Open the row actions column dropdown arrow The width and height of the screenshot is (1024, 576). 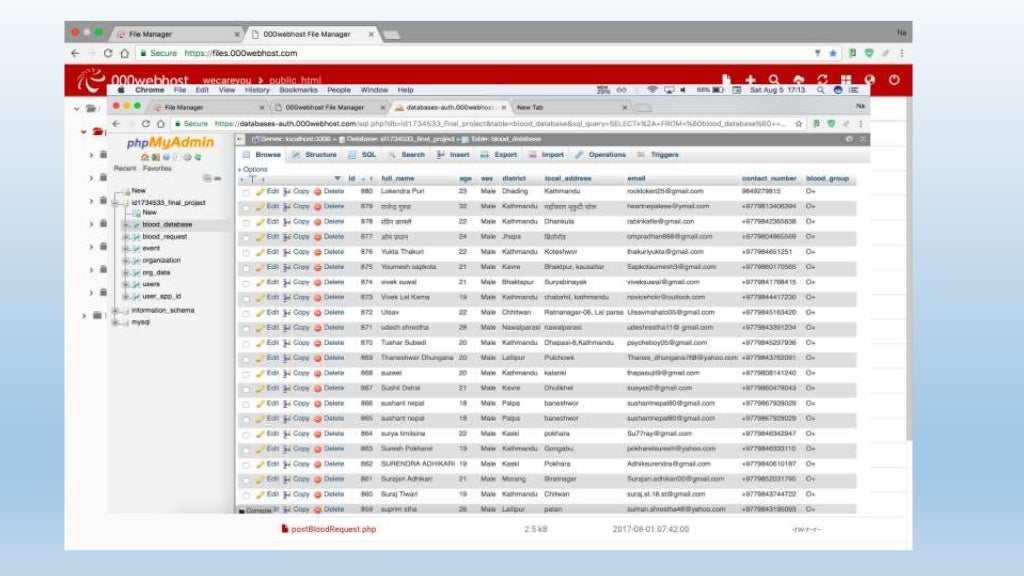[x=339, y=179]
